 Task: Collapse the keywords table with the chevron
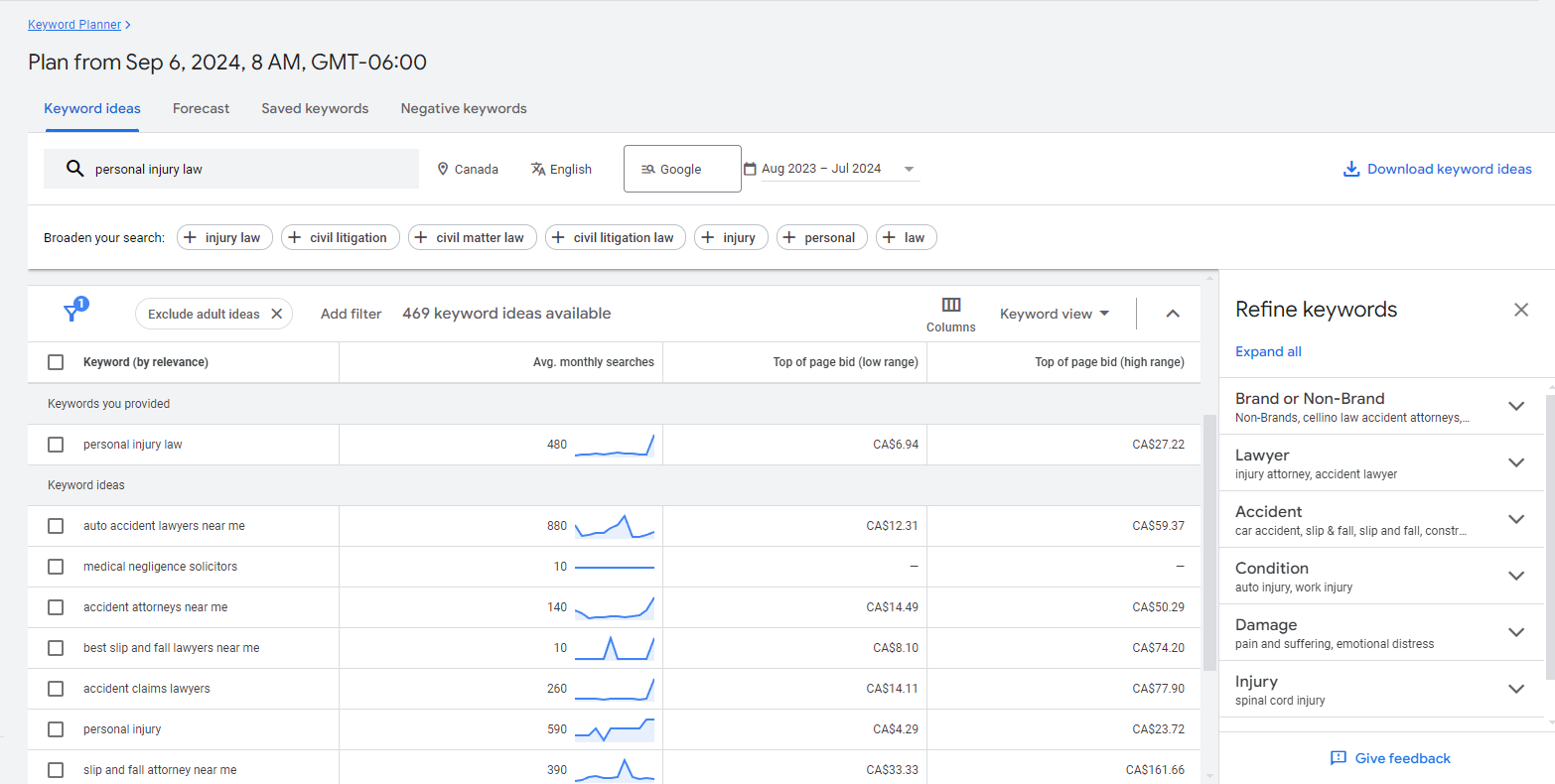click(x=1173, y=313)
